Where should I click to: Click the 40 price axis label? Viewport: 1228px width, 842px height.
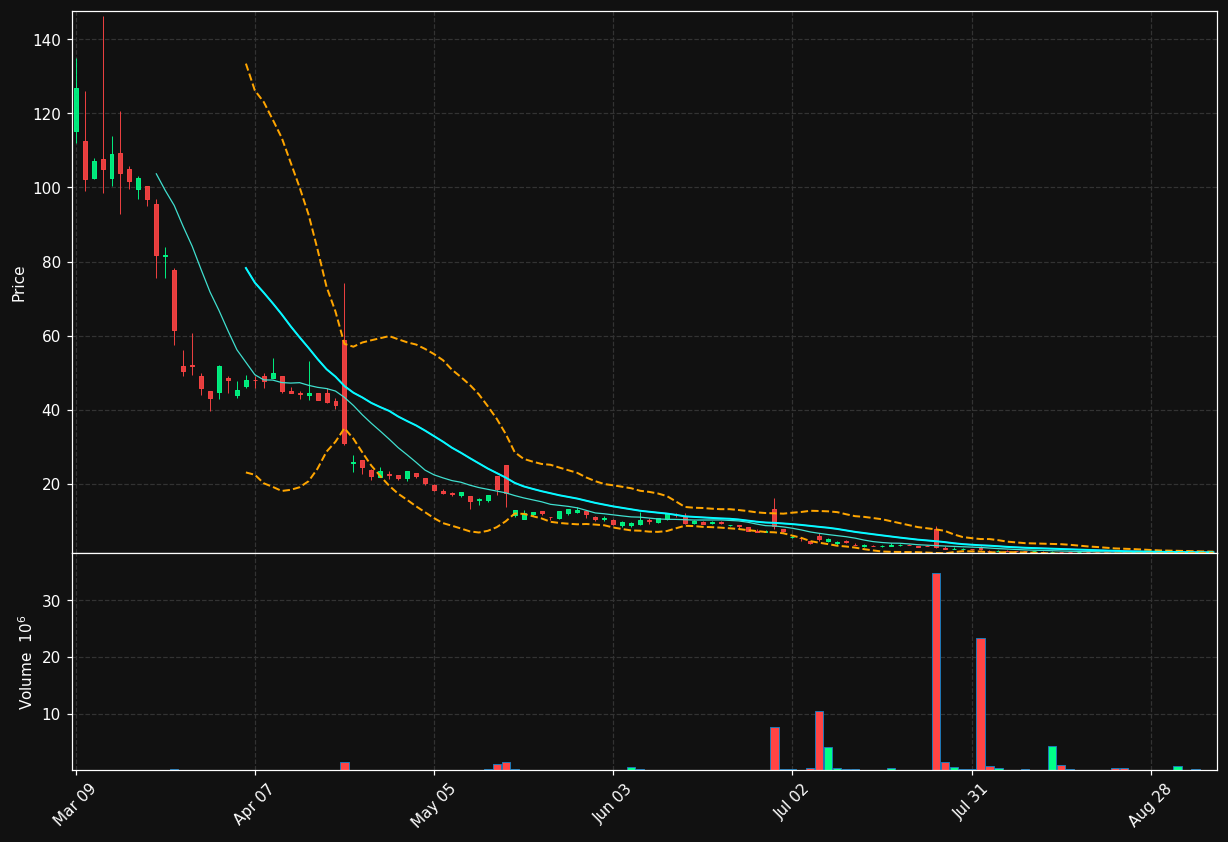pyautogui.click(x=52, y=410)
